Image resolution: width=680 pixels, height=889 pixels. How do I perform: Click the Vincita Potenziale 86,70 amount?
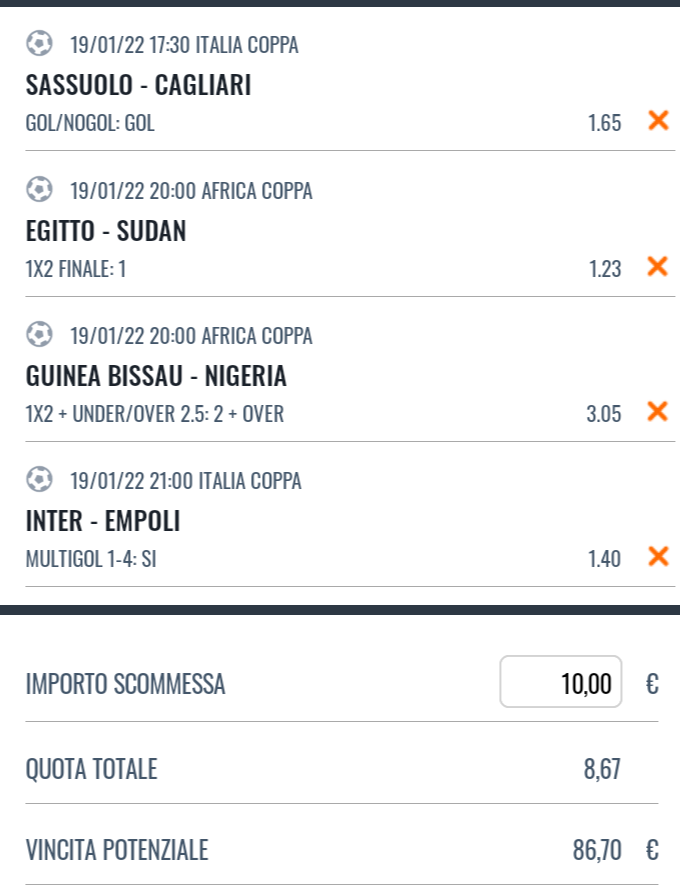pos(597,850)
